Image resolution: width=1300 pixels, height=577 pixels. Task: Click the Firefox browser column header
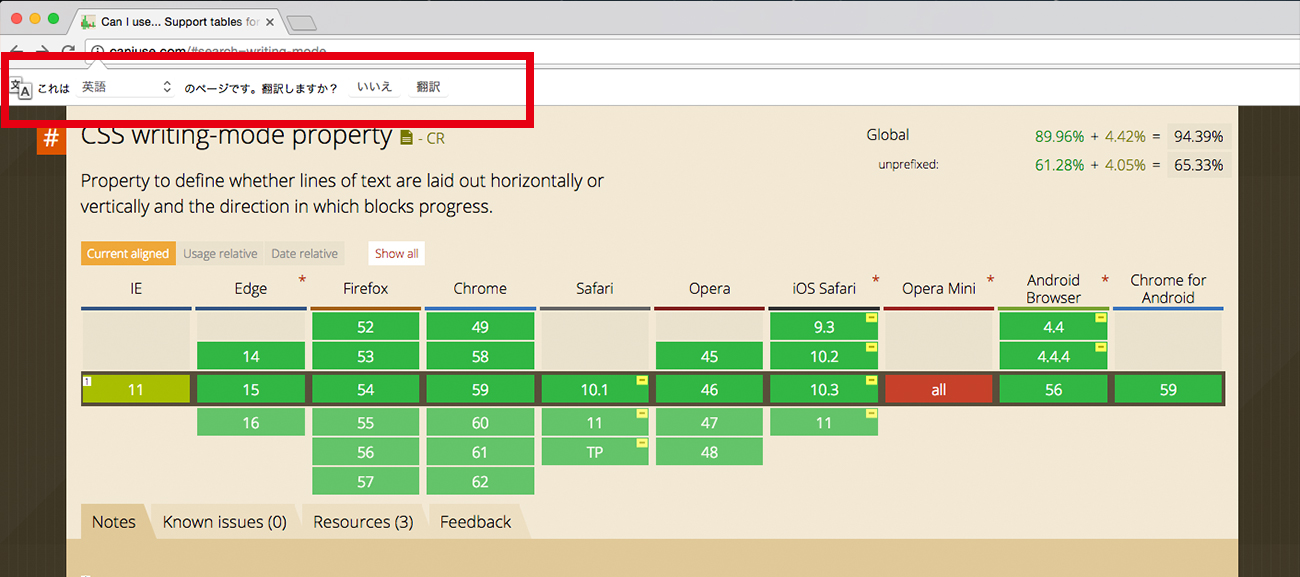366,288
